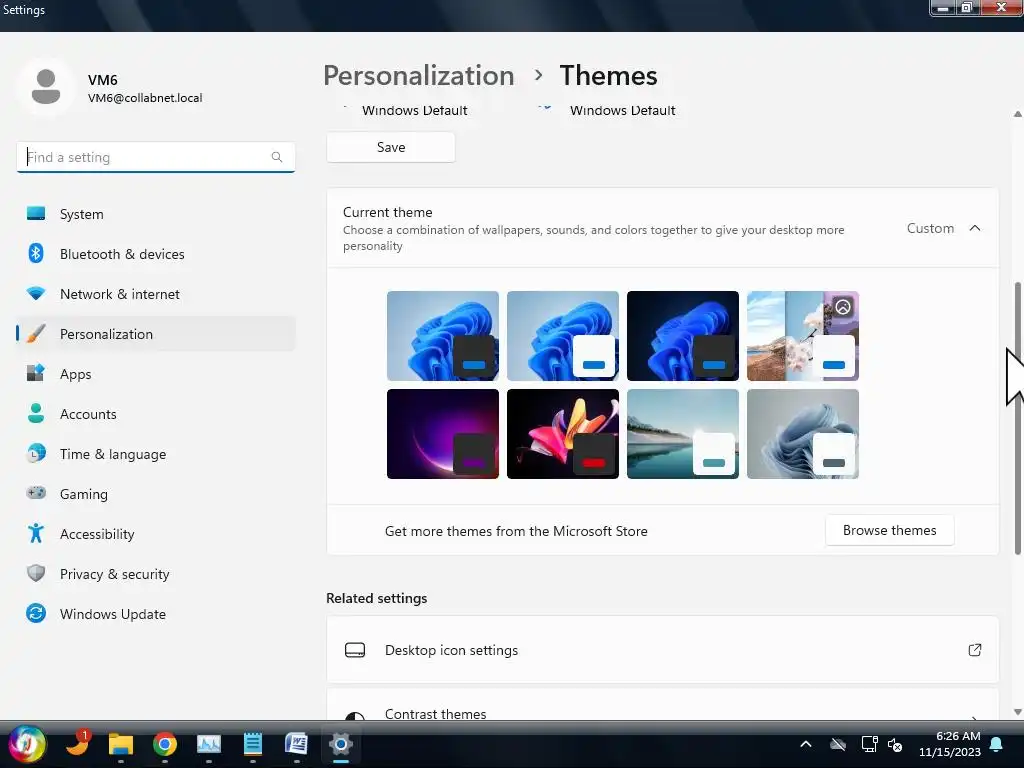
Task: Click the Desktop icon settings monitor icon
Action: pos(355,650)
